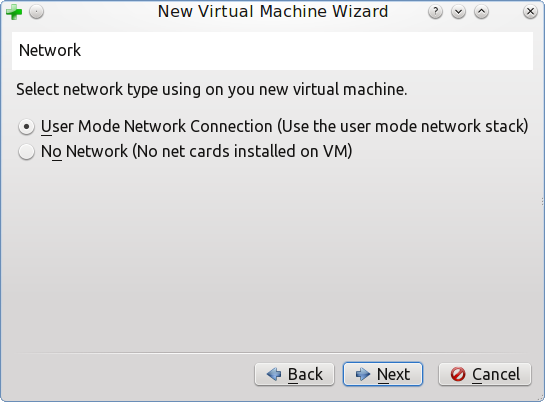Viewport: 545px width, 402px height.
Task: Click the white Network page header
Action: pyautogui.click(x=272, y=51)
